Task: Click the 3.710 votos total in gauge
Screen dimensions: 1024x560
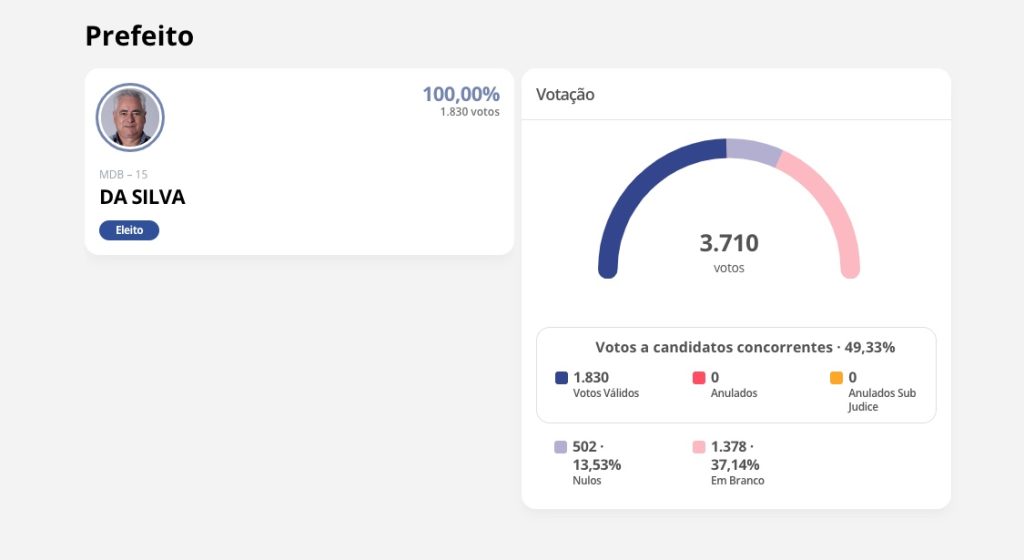Action: (x=729, y=244)
